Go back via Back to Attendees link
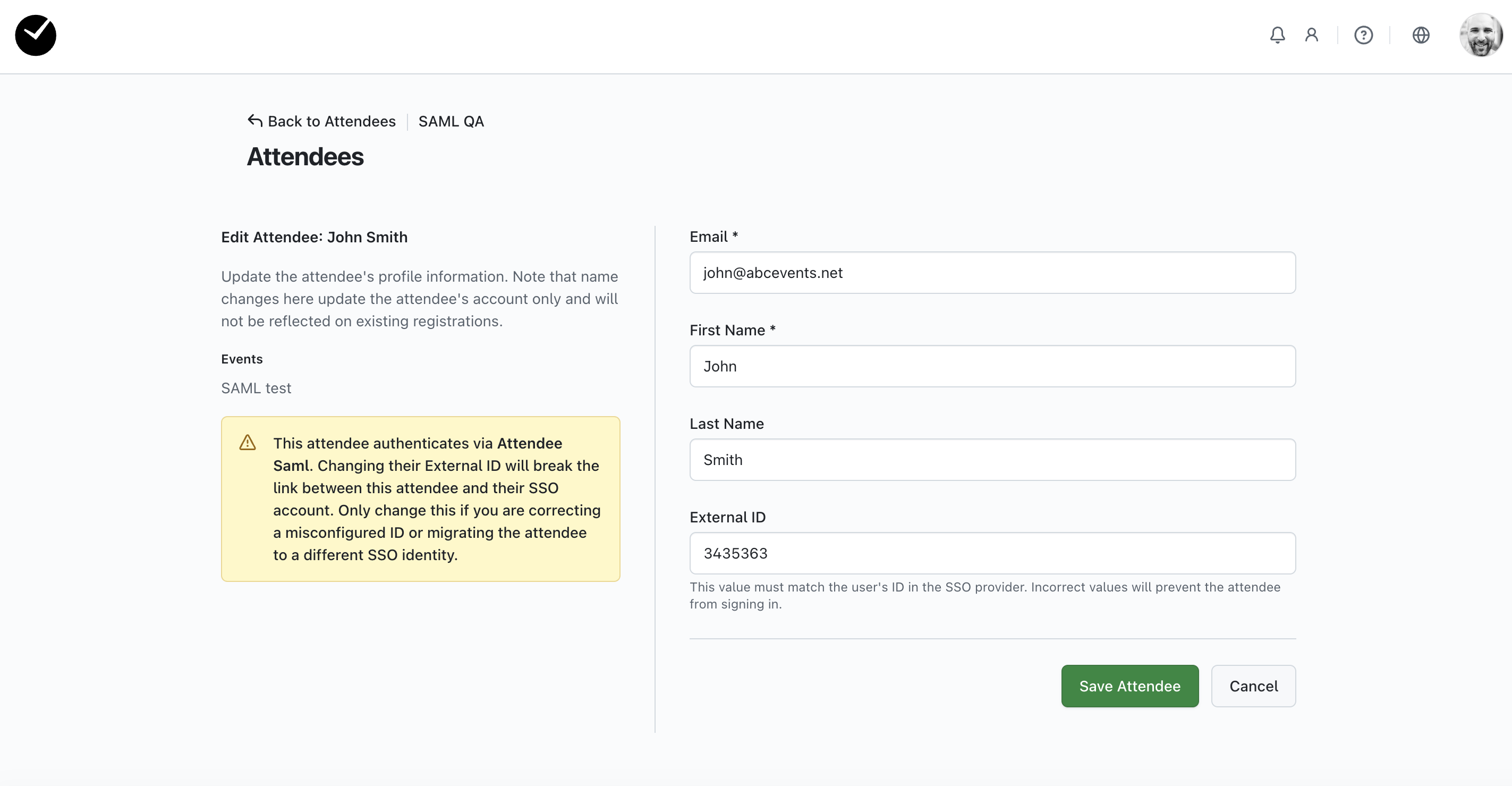 [x=332, y=122]
